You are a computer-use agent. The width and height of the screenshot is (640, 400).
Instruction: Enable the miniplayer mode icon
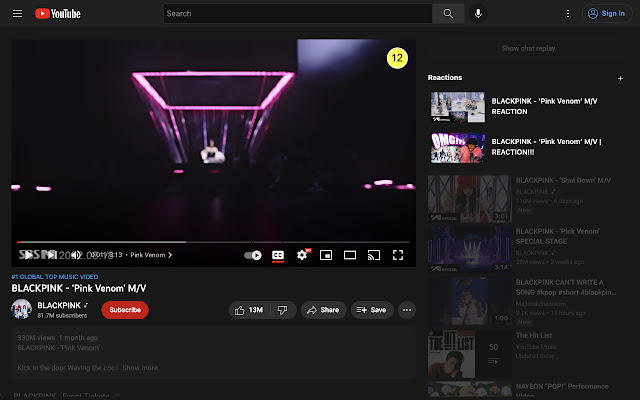[x=326, y=255]
